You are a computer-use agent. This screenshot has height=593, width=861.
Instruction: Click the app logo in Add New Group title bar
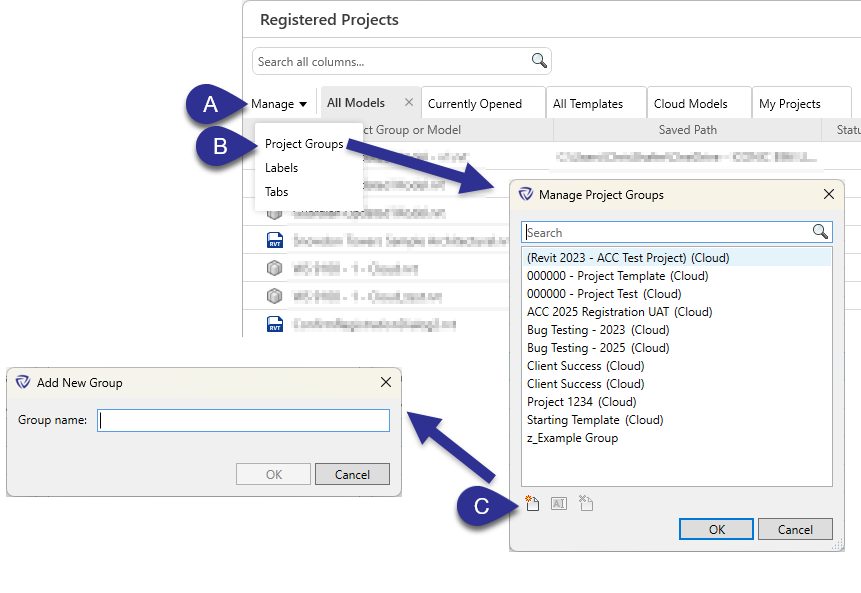click(21, 383)
